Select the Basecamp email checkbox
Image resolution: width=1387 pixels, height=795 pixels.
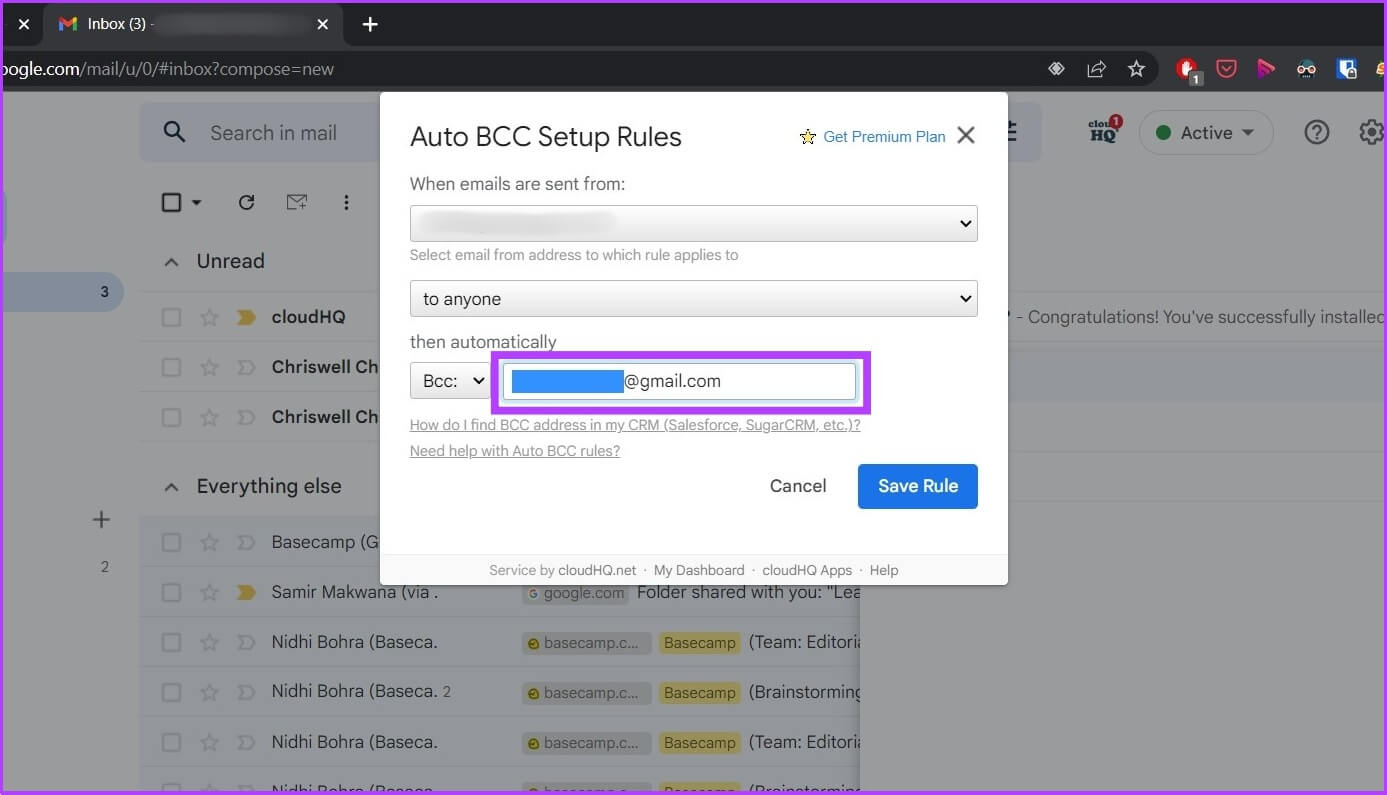(x=171, y=542)
